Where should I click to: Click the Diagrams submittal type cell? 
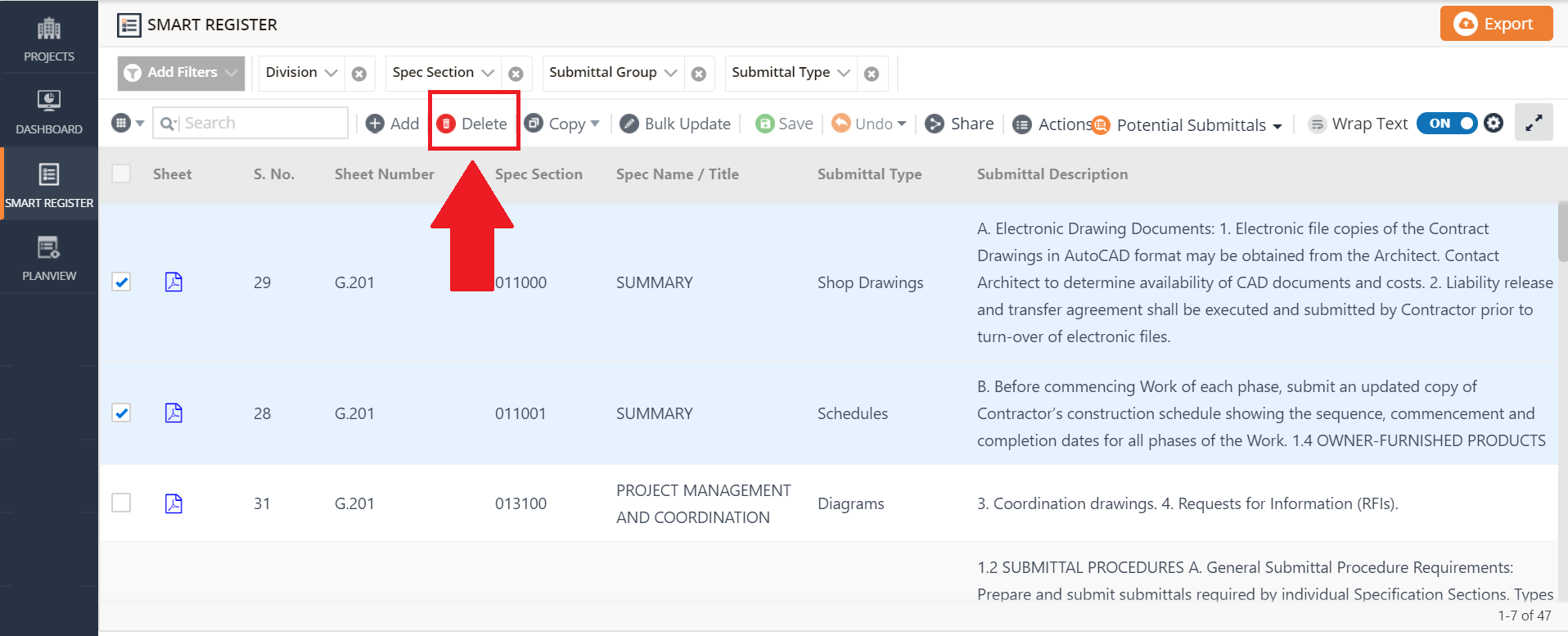coord(850,503)
